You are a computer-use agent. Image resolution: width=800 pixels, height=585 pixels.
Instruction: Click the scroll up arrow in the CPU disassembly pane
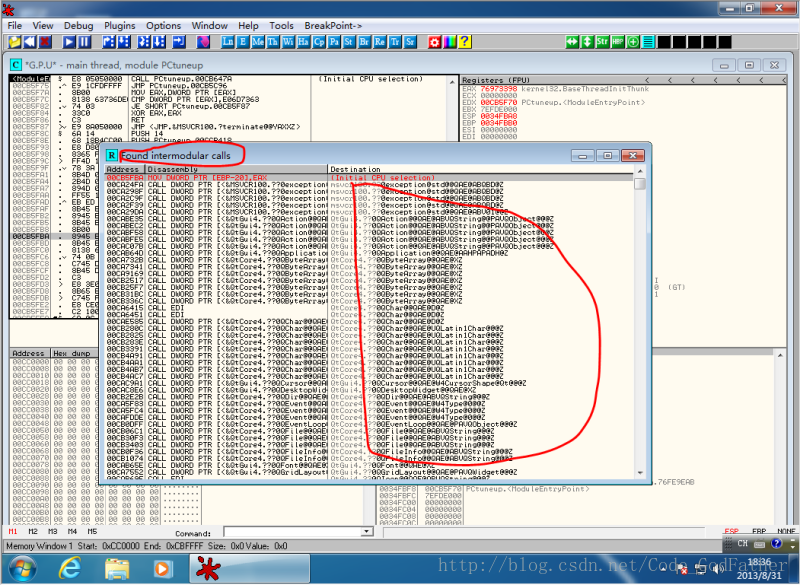pos(452,82)
